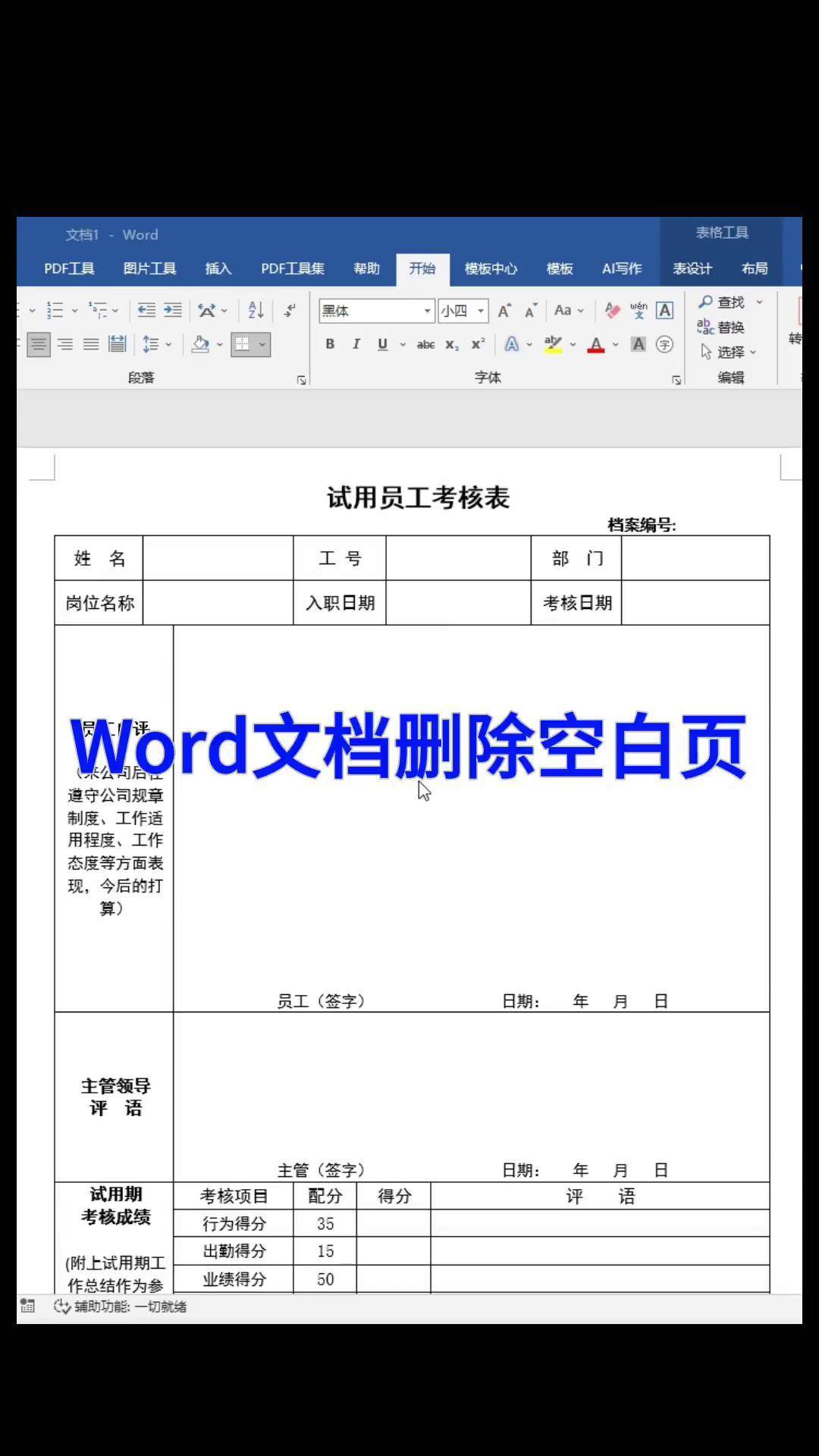Open the Font (字体) dialog launcher
This screenshot has height=1456, width=819.
pyautogui.click(x=676, y=380)
